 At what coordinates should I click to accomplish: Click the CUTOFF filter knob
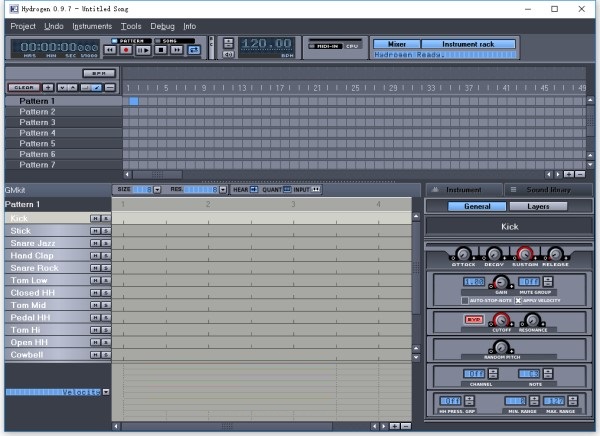pyautogui.click(x=501, y=320)
